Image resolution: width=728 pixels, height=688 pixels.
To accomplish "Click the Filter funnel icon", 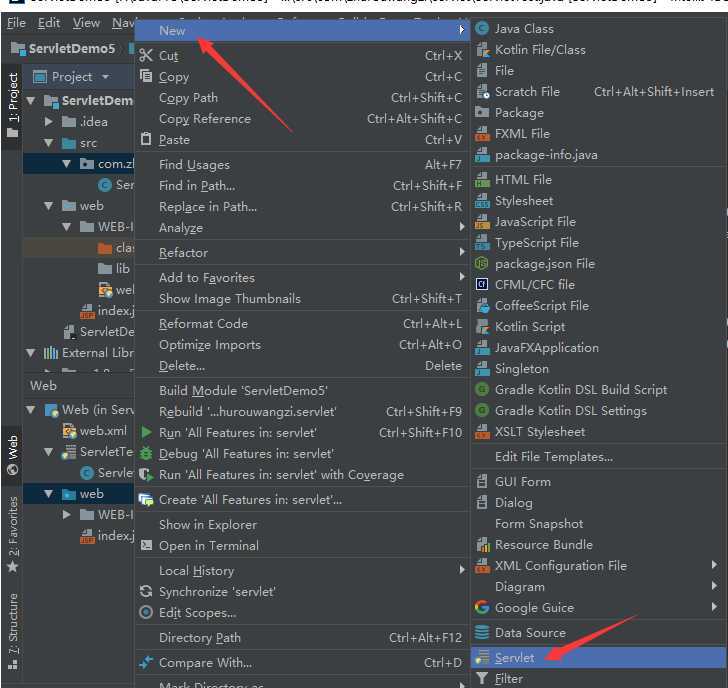I will click(x=482, y=678).
